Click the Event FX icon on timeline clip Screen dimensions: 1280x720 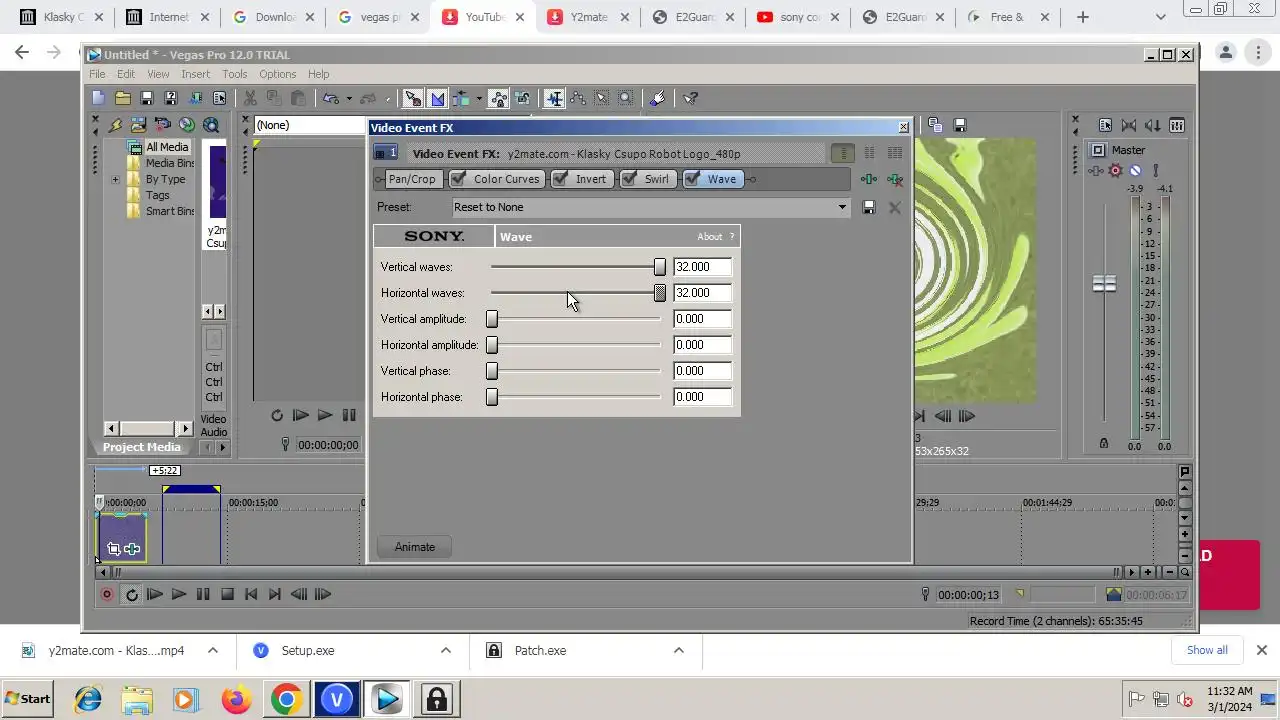click(x=132, y=549)
